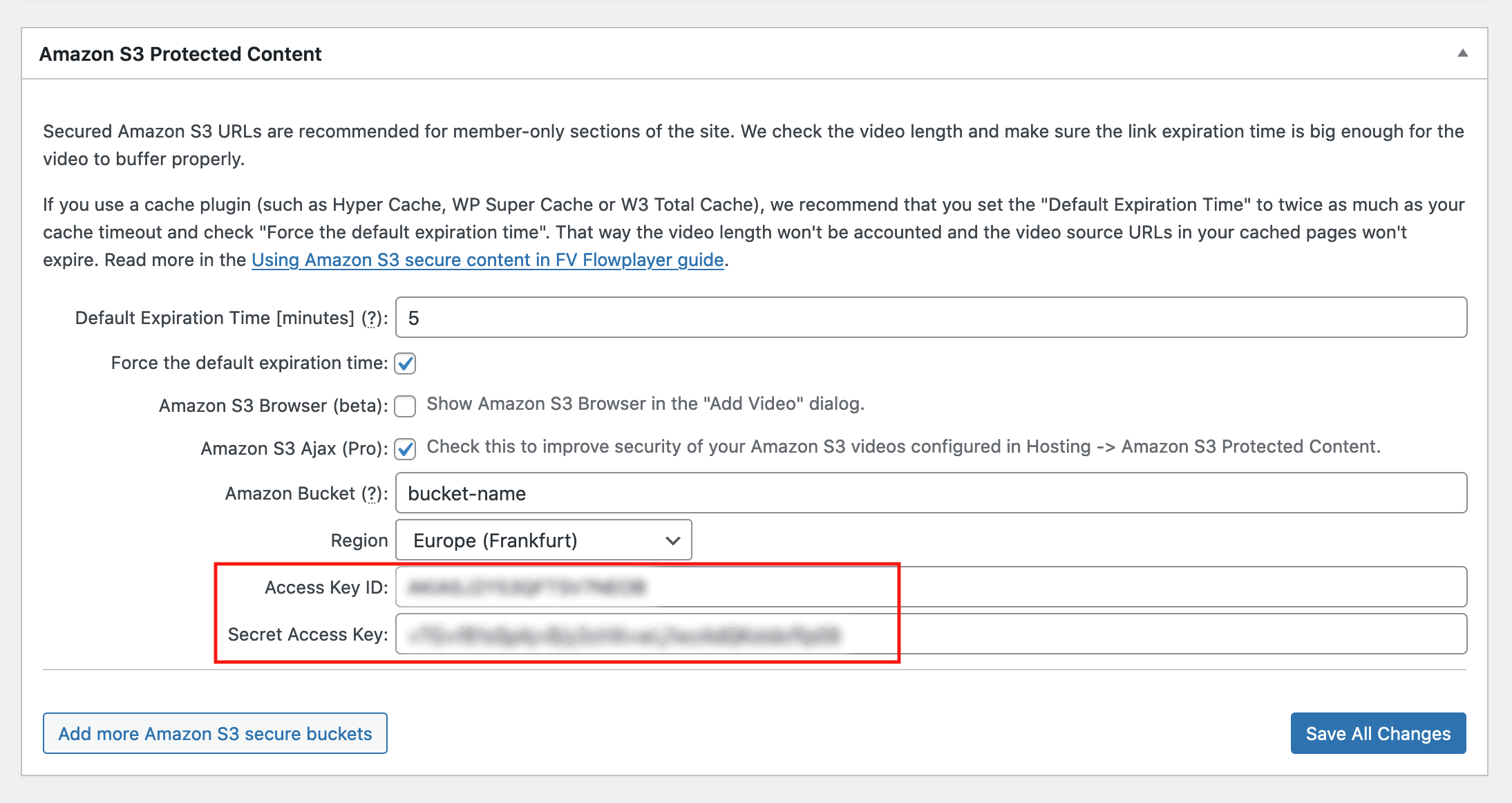Screen dimensions: 1512x803
Task: Click the help (?) next to Default Expiration Time
Action: click(372, 318)
